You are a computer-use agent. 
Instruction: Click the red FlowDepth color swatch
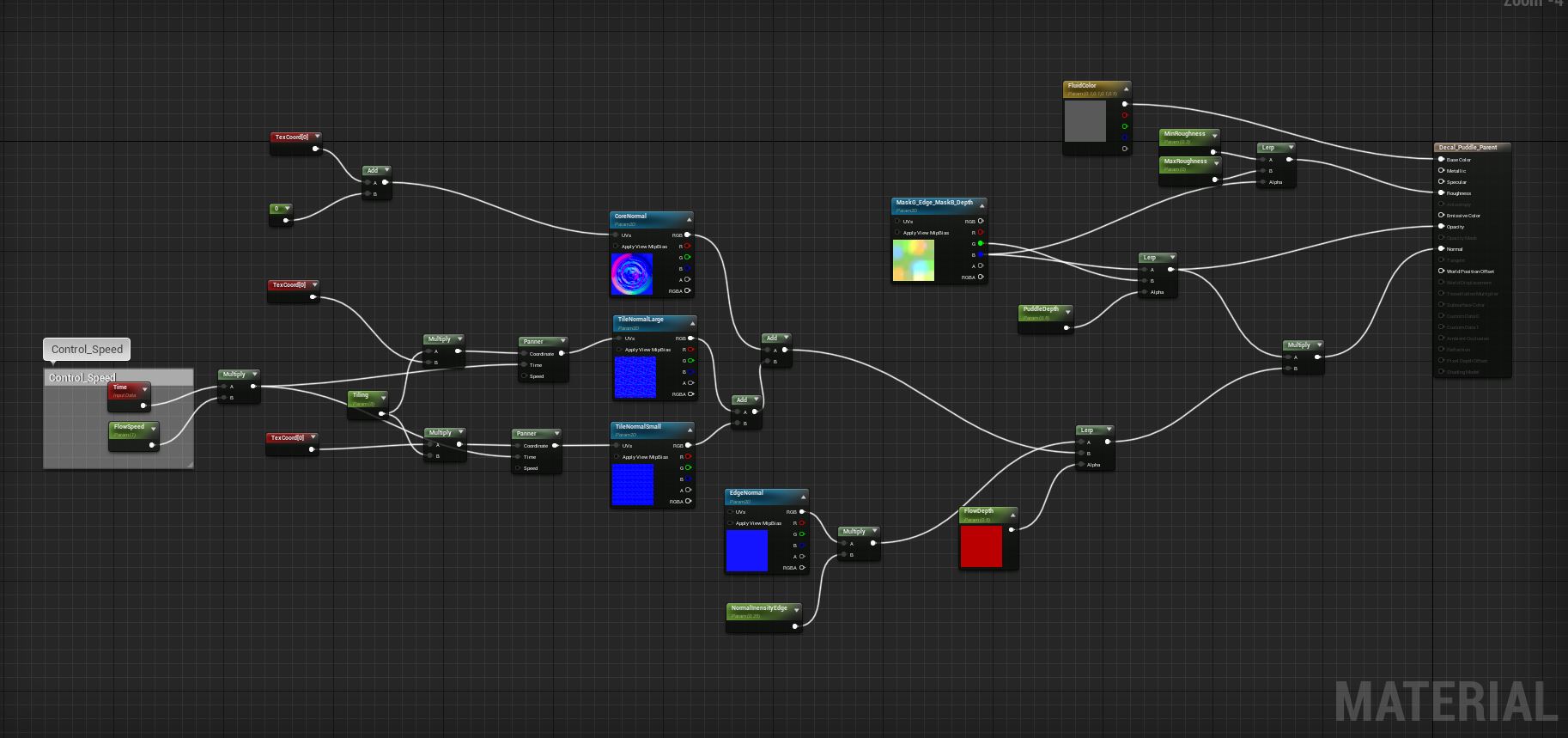pos(982,546)
